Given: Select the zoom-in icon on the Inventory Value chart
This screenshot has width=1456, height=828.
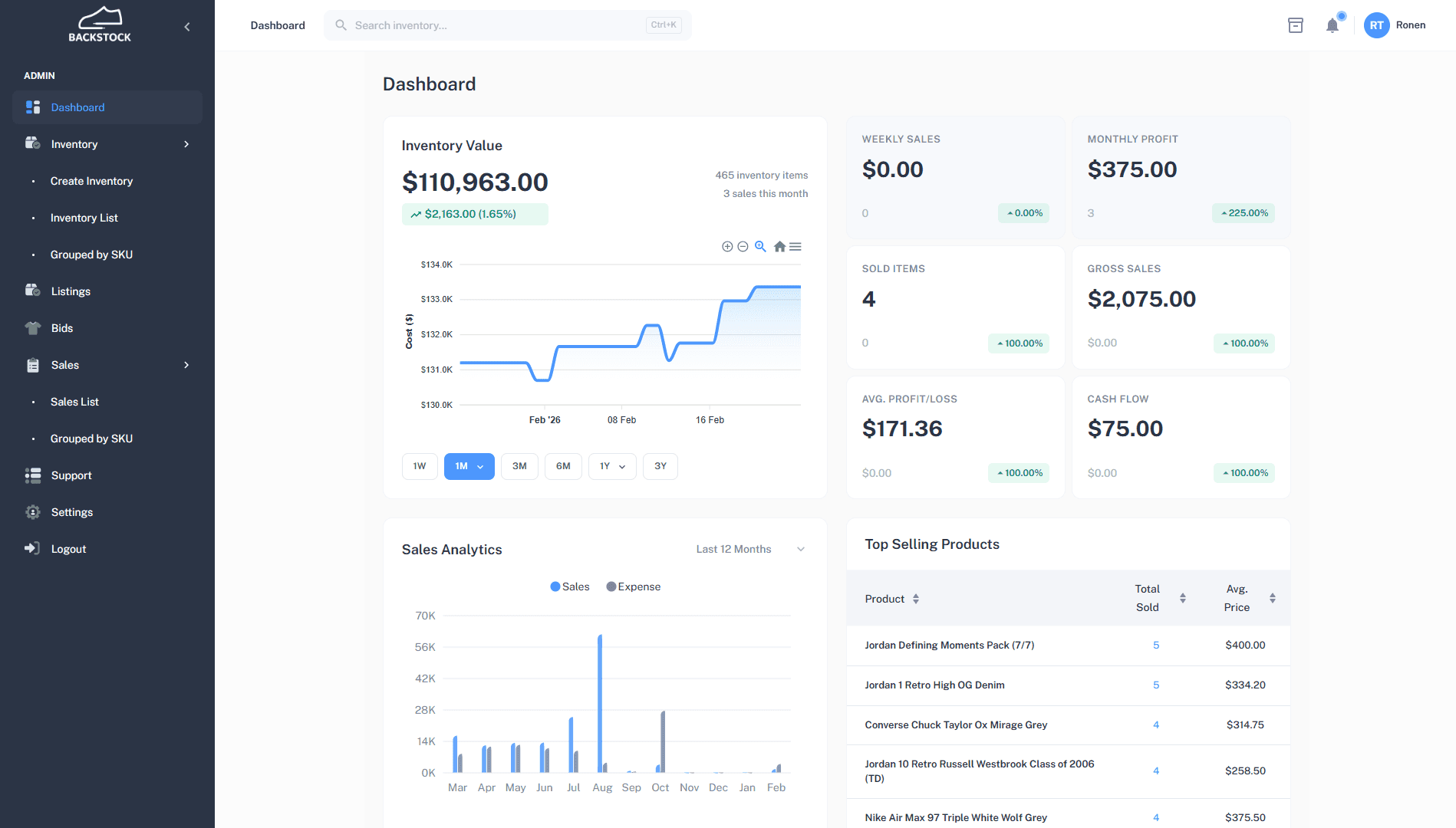Looking at the screenshot, I should pyautogui.click(x=727, y=246).
